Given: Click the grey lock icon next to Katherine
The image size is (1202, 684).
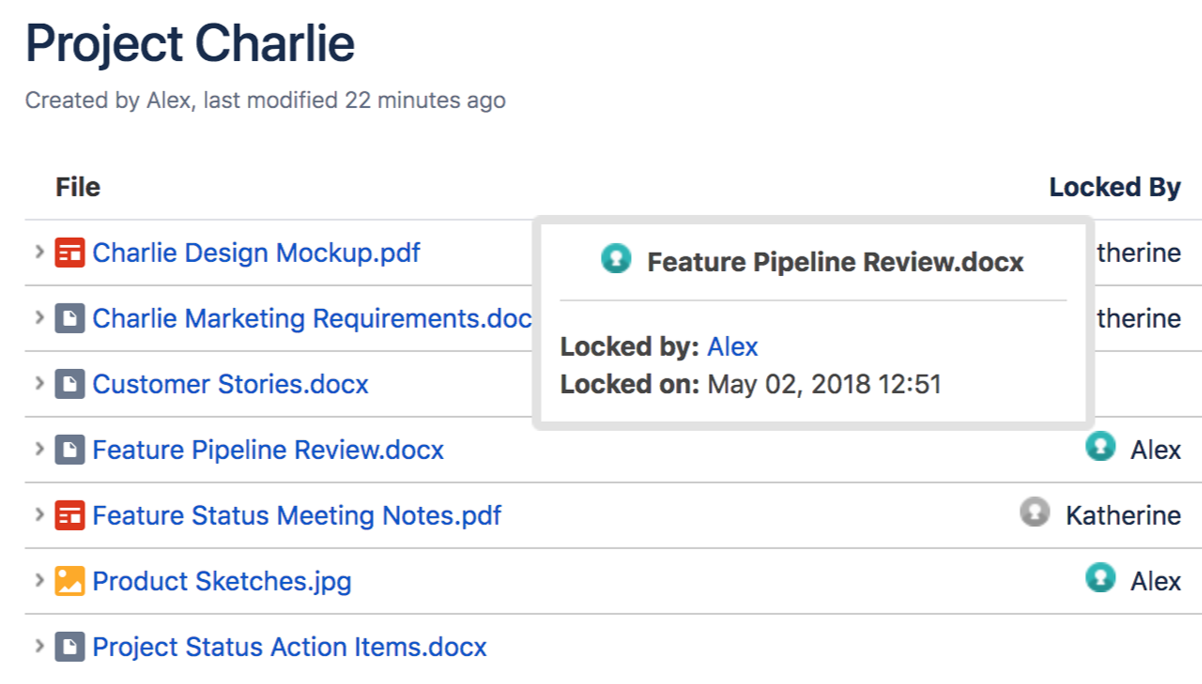Looking at the screenshot, I should pos(1035,513).
